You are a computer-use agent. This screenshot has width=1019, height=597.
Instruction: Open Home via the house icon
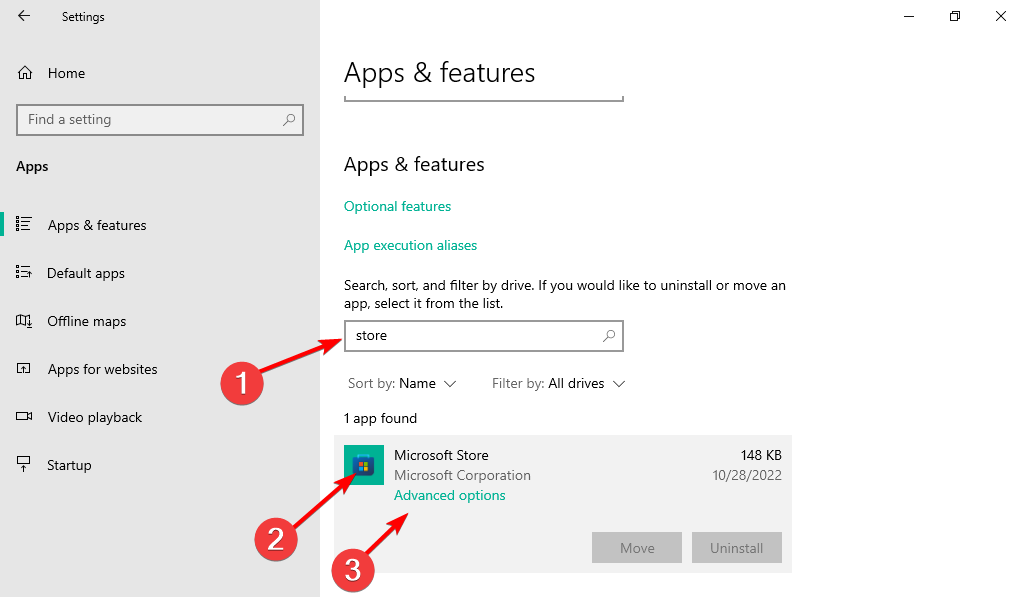[25, 73]
